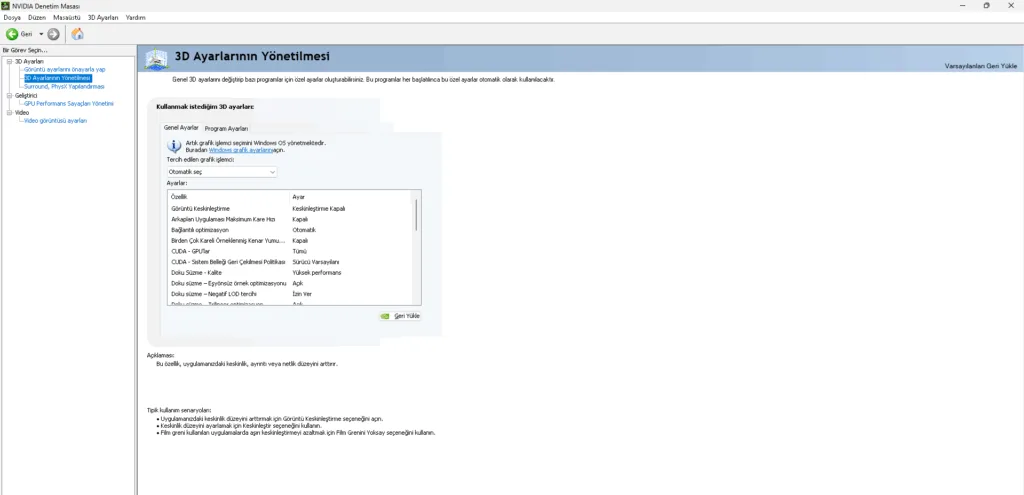
Task: Click the blue info icon in Genel Ayarlar
Action: (x=174, y=146)
